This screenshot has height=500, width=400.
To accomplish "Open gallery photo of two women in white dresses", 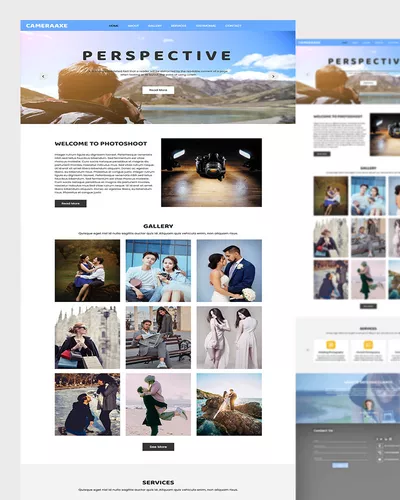I will [x=229, y=338].
